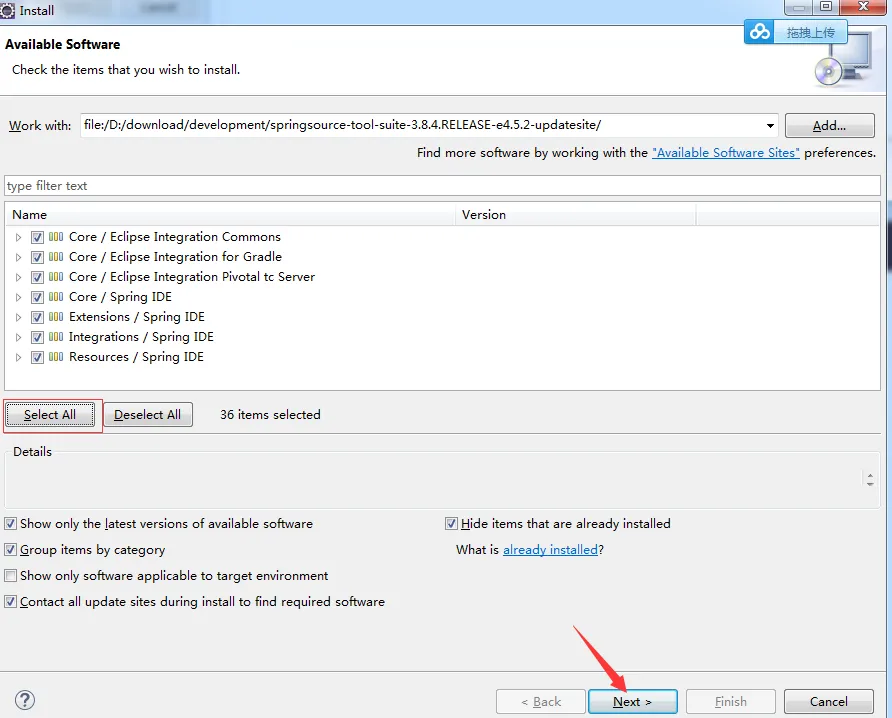Toggle Contact all update sites during install
This screenshot has width=892, height=718.
point(10,601)
